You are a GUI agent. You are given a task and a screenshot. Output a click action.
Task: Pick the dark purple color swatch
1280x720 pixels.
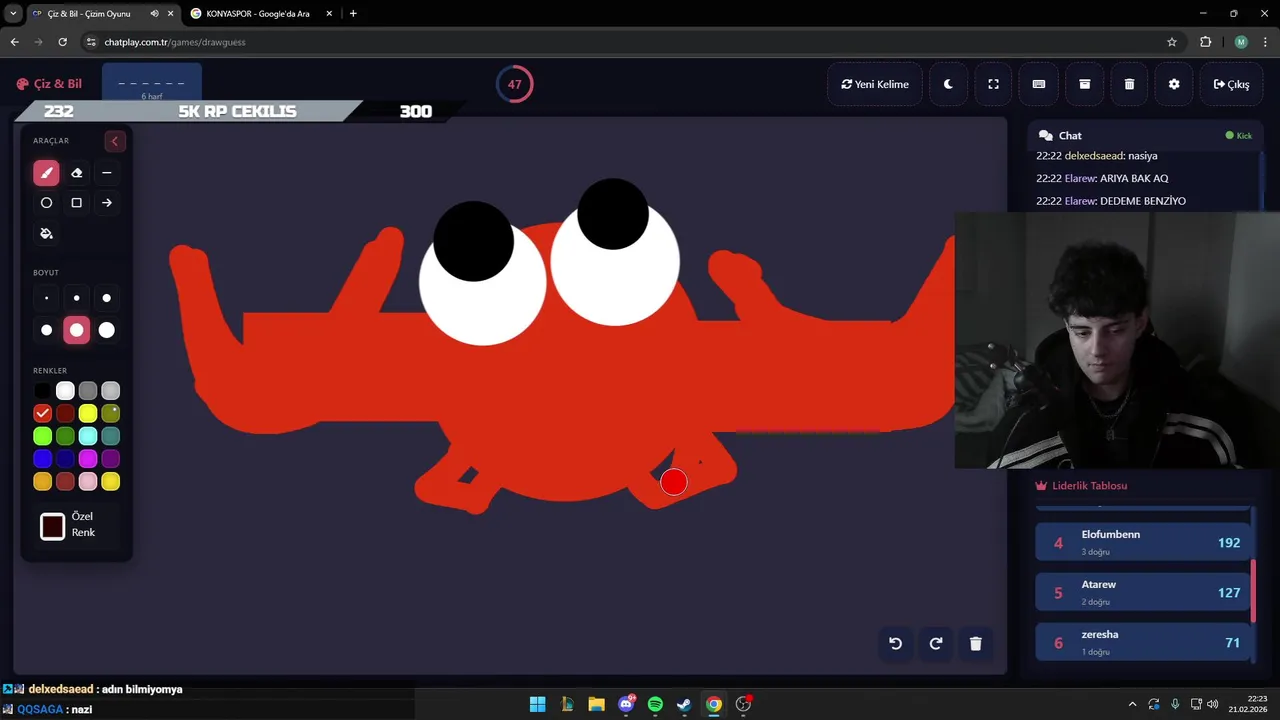(x=111, y=459)
